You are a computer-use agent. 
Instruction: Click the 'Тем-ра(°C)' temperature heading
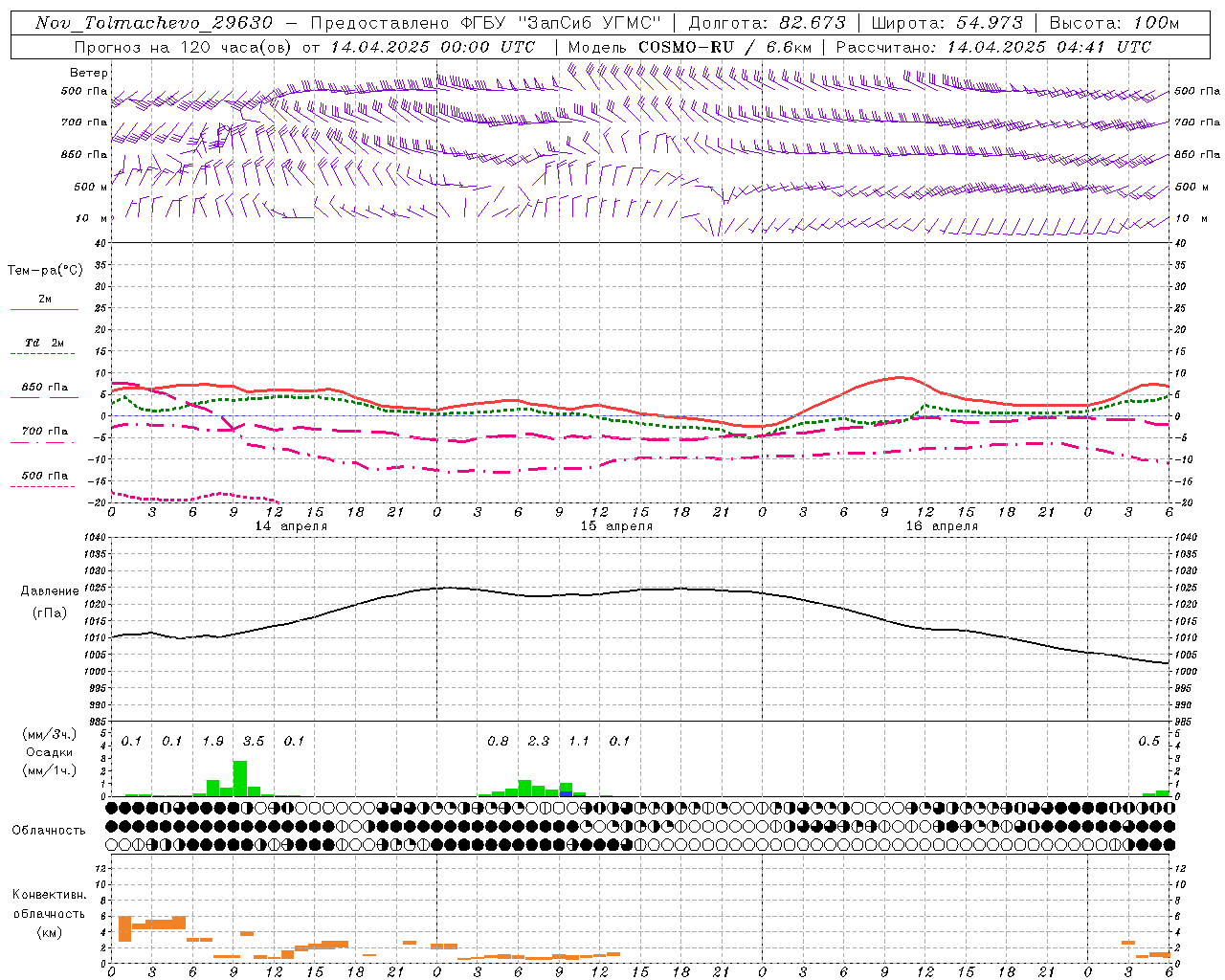point(45,271)
